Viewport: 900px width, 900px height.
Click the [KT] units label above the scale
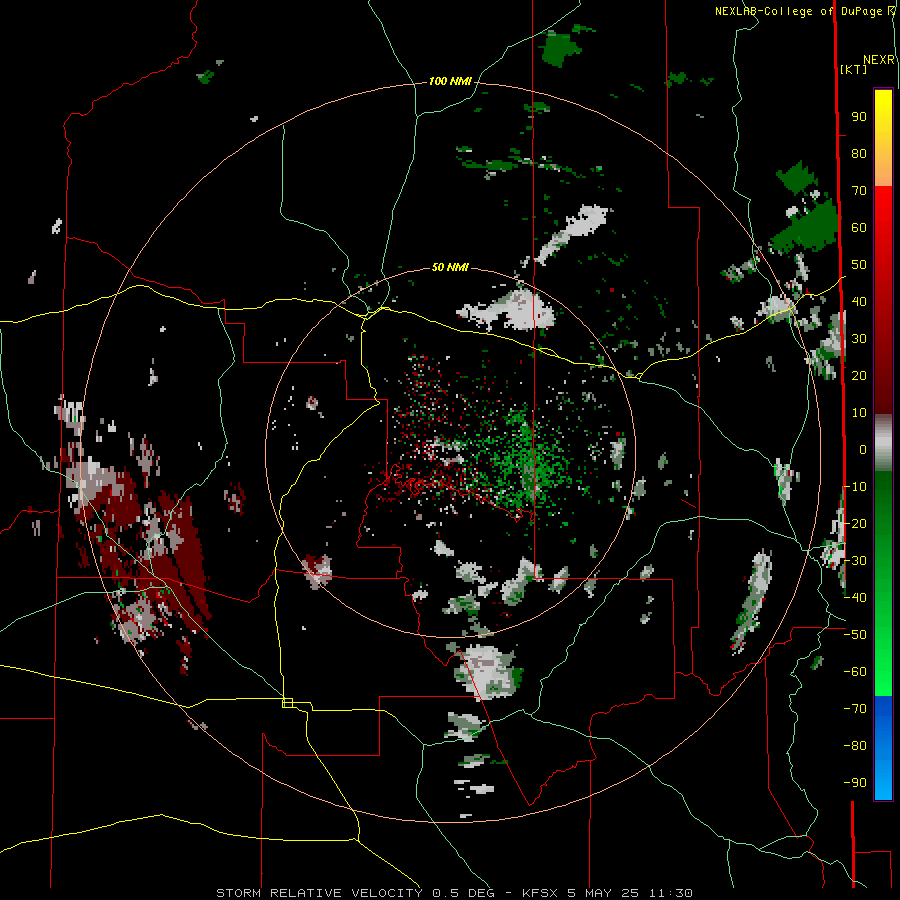(x=853, y=69)
